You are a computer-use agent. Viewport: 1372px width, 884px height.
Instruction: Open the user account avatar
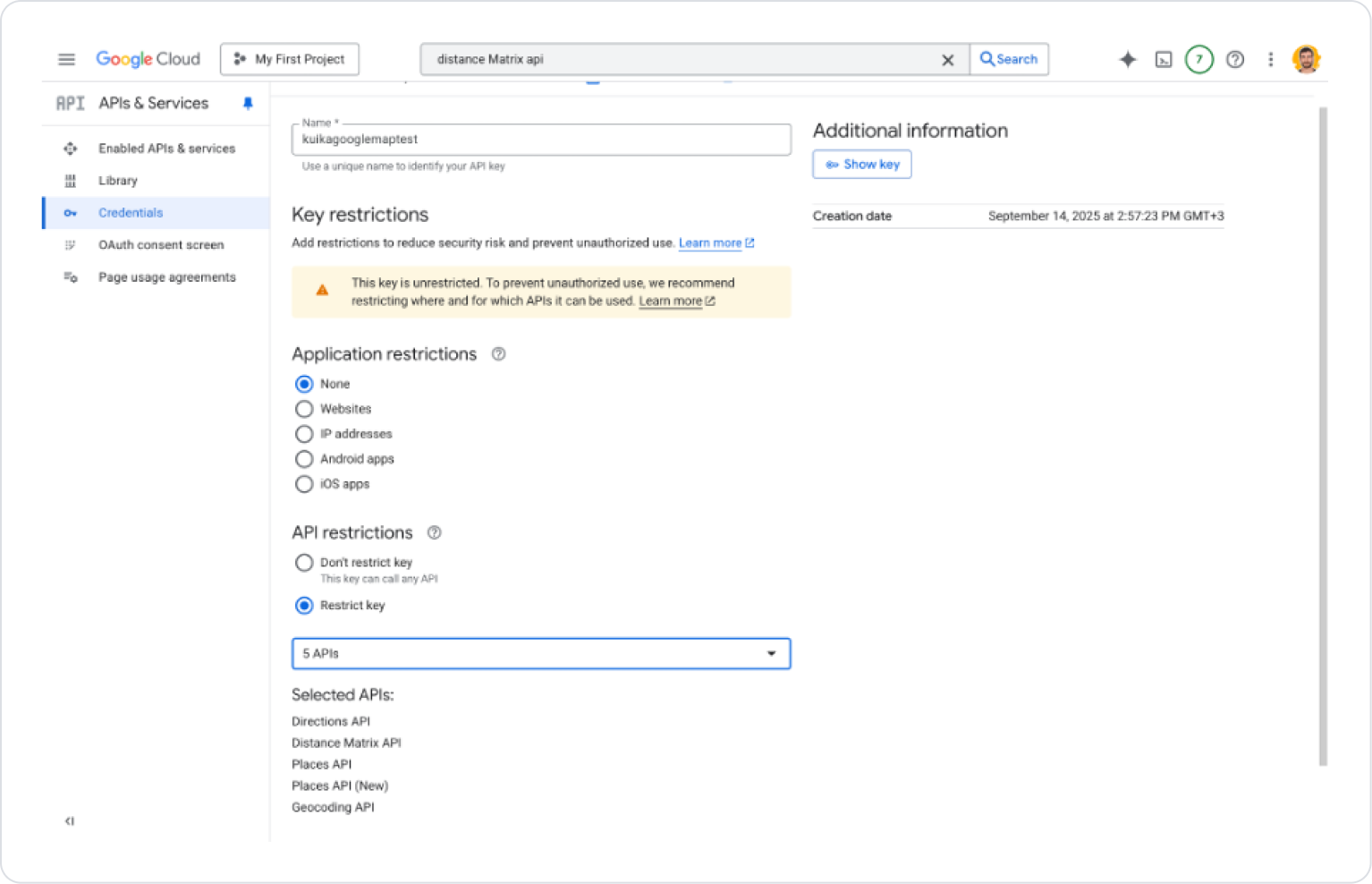pyautogui.click(x=1307, y=59)
